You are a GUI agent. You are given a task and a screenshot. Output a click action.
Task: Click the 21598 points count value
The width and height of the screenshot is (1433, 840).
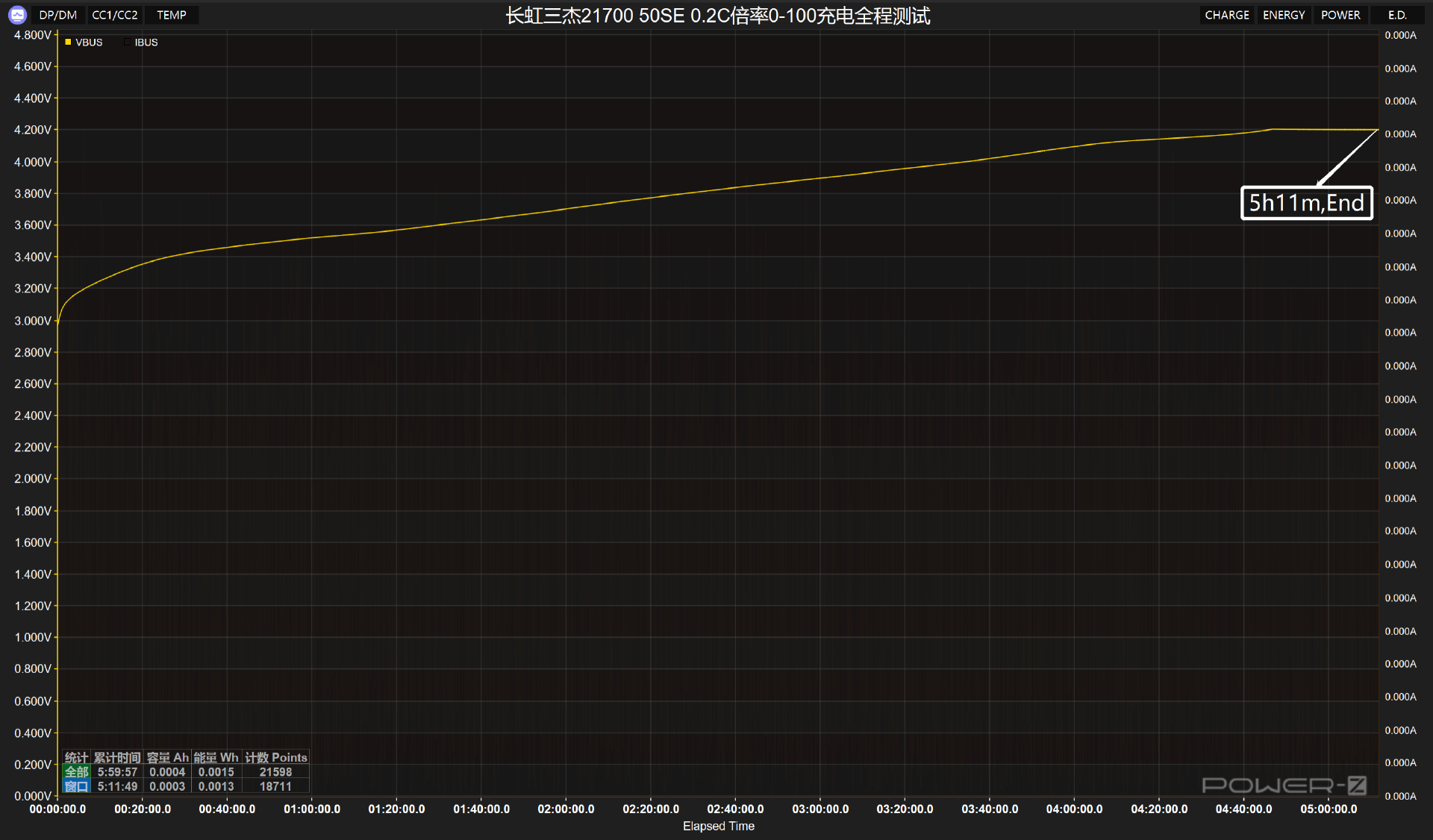click(x=275, y=772)
